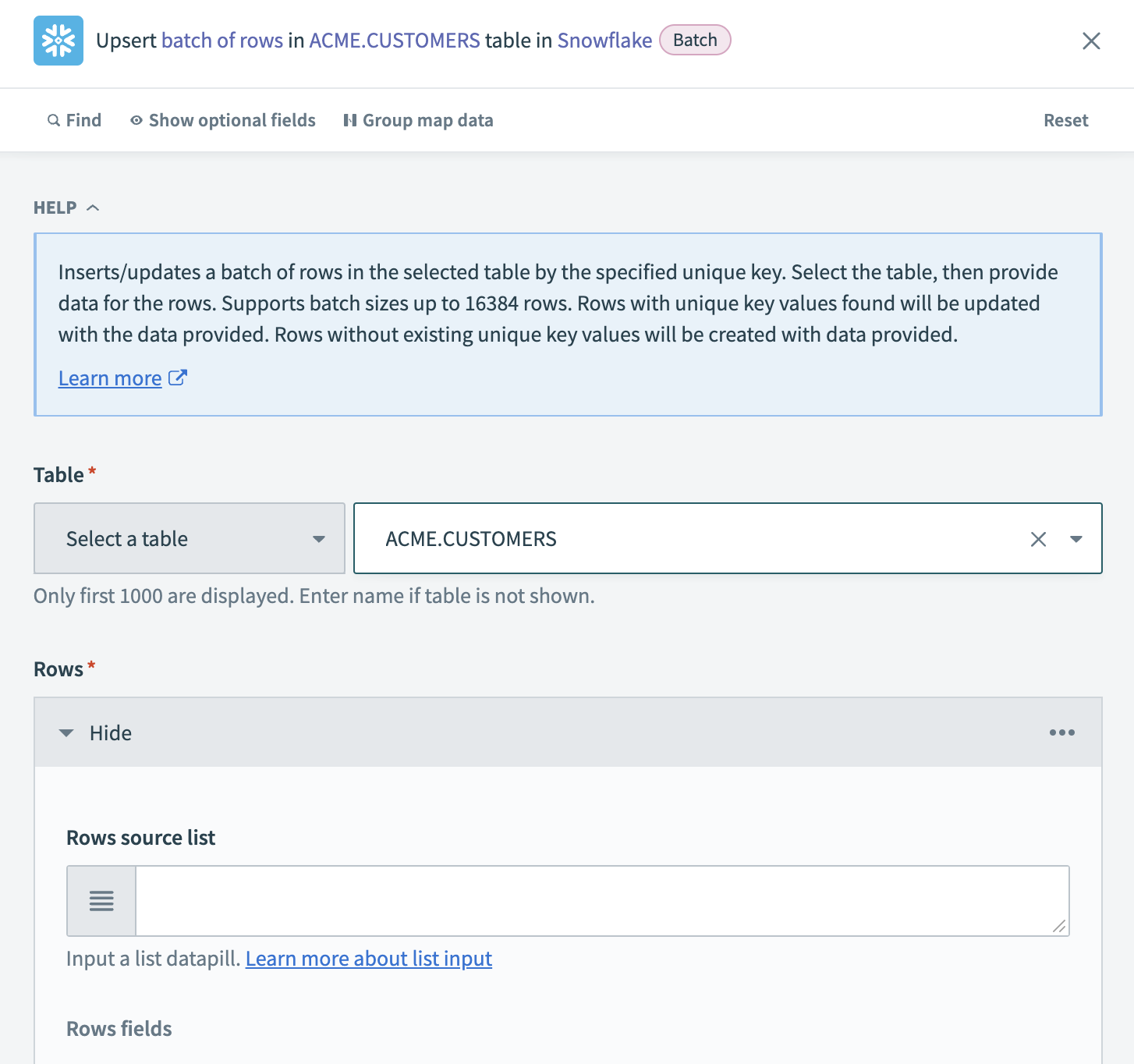Toggle Show optional fields eye icon

(x=136, y=120)
